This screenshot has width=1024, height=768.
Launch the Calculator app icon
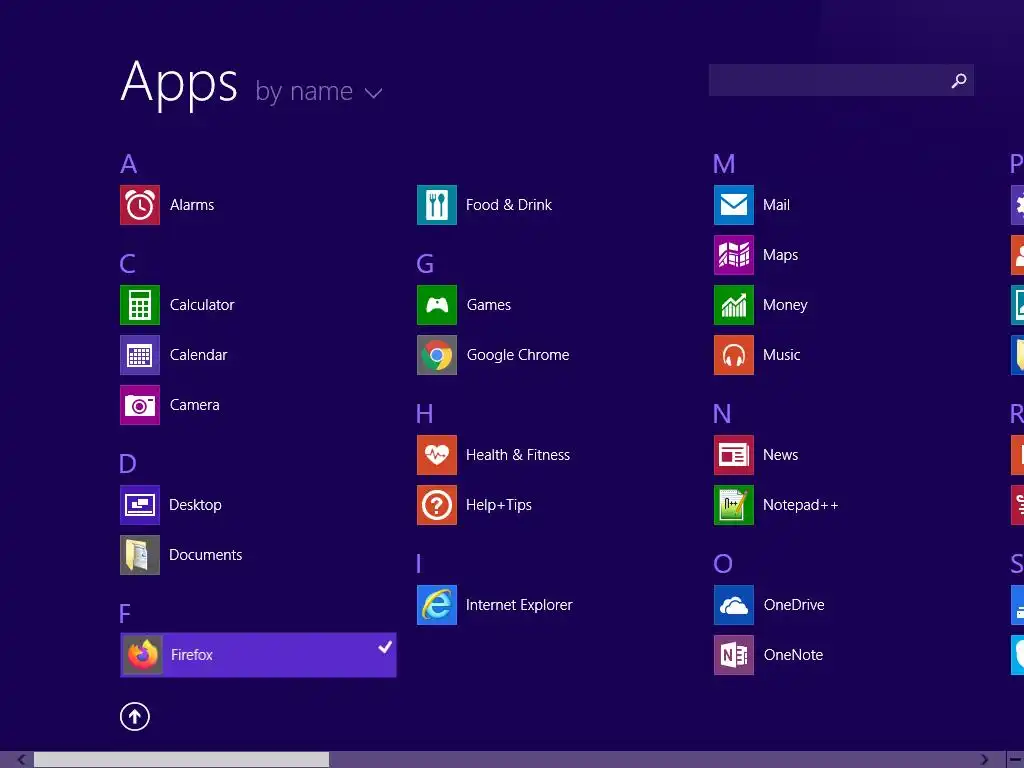pyautogui.click(x=140, y=305)
